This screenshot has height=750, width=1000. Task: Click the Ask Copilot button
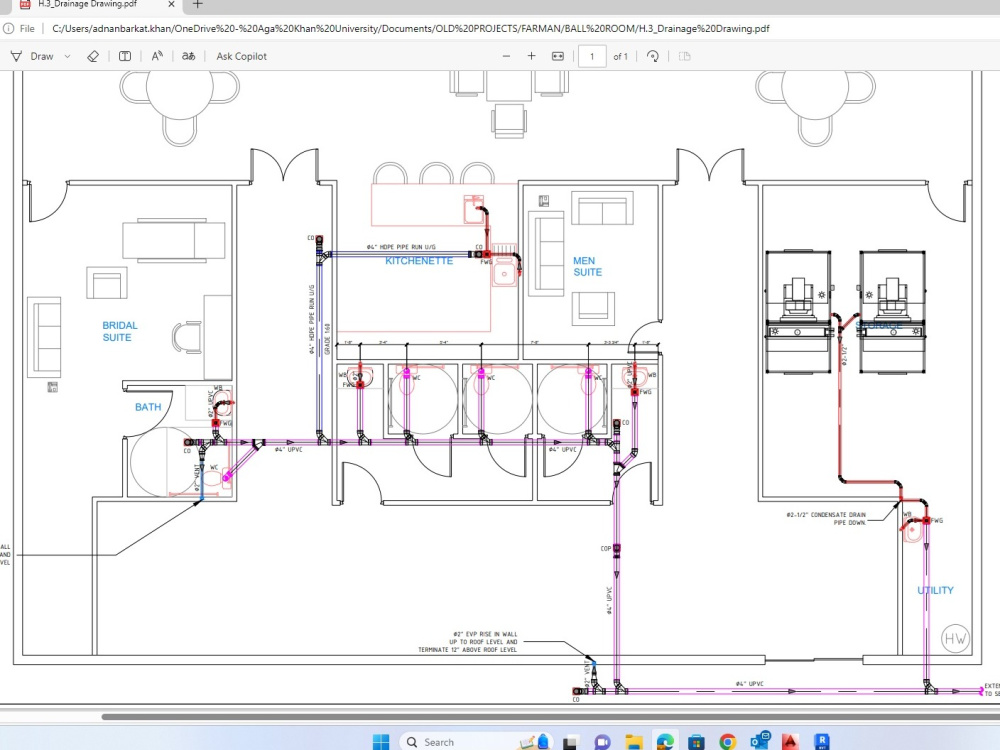(x=241, y=56)
